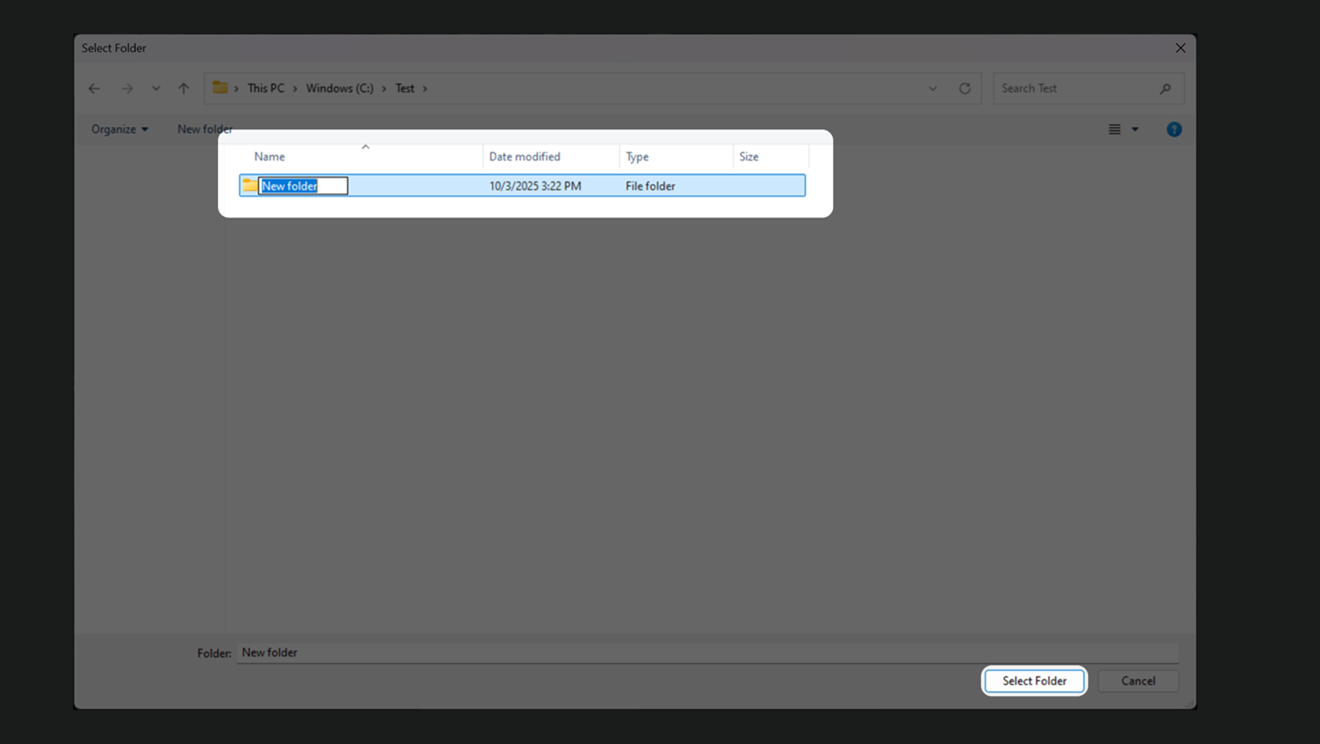Sort by the Name column header

click(x=270, y=157)
